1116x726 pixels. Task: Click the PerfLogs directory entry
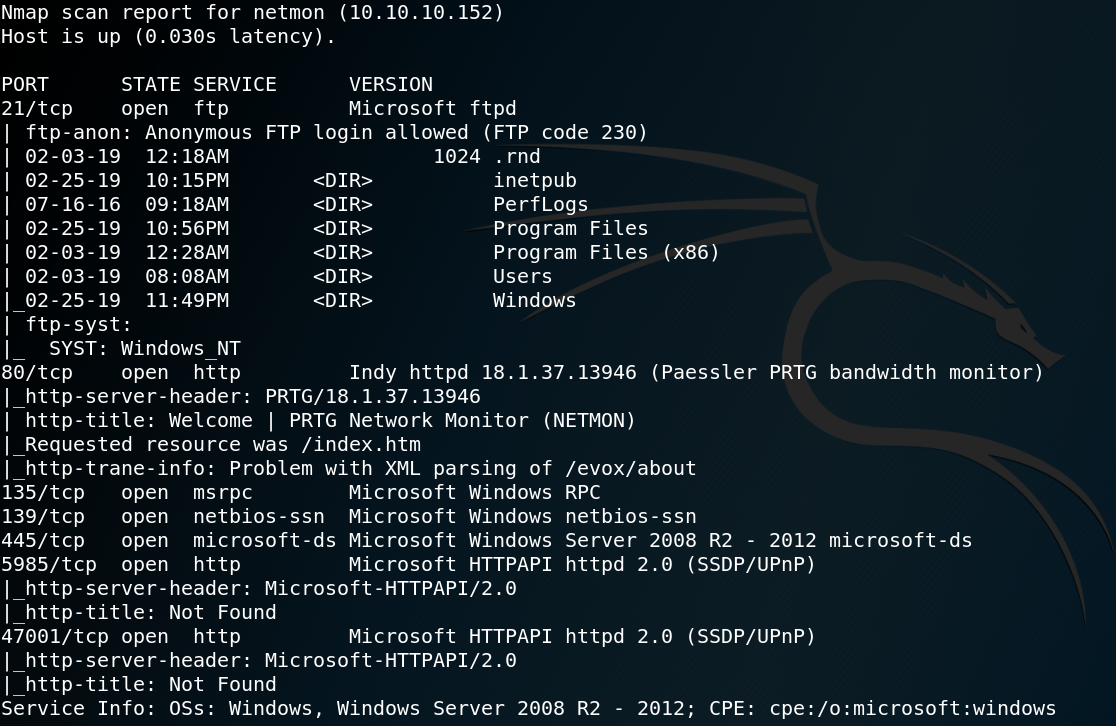pyautogui.click(x=540, y=205)
